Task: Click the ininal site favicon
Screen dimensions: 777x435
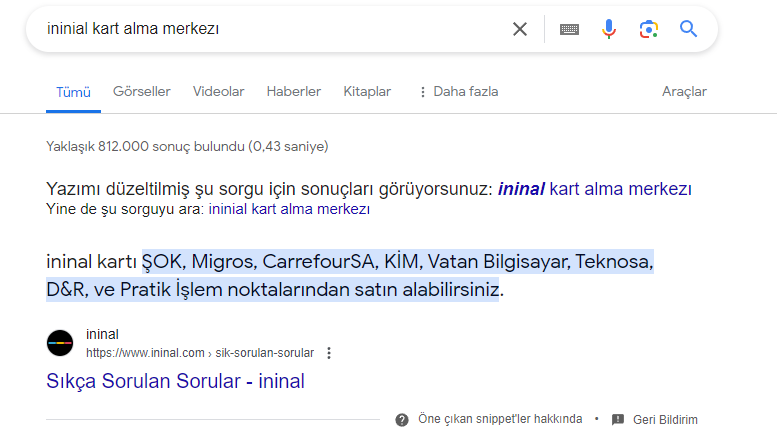Action: [60, 343]
